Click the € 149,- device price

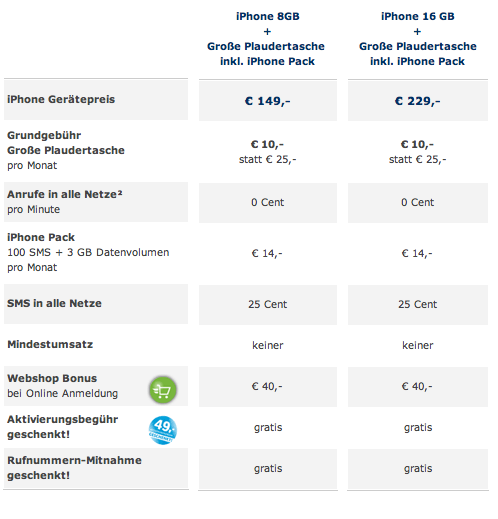tap(268, 101)
